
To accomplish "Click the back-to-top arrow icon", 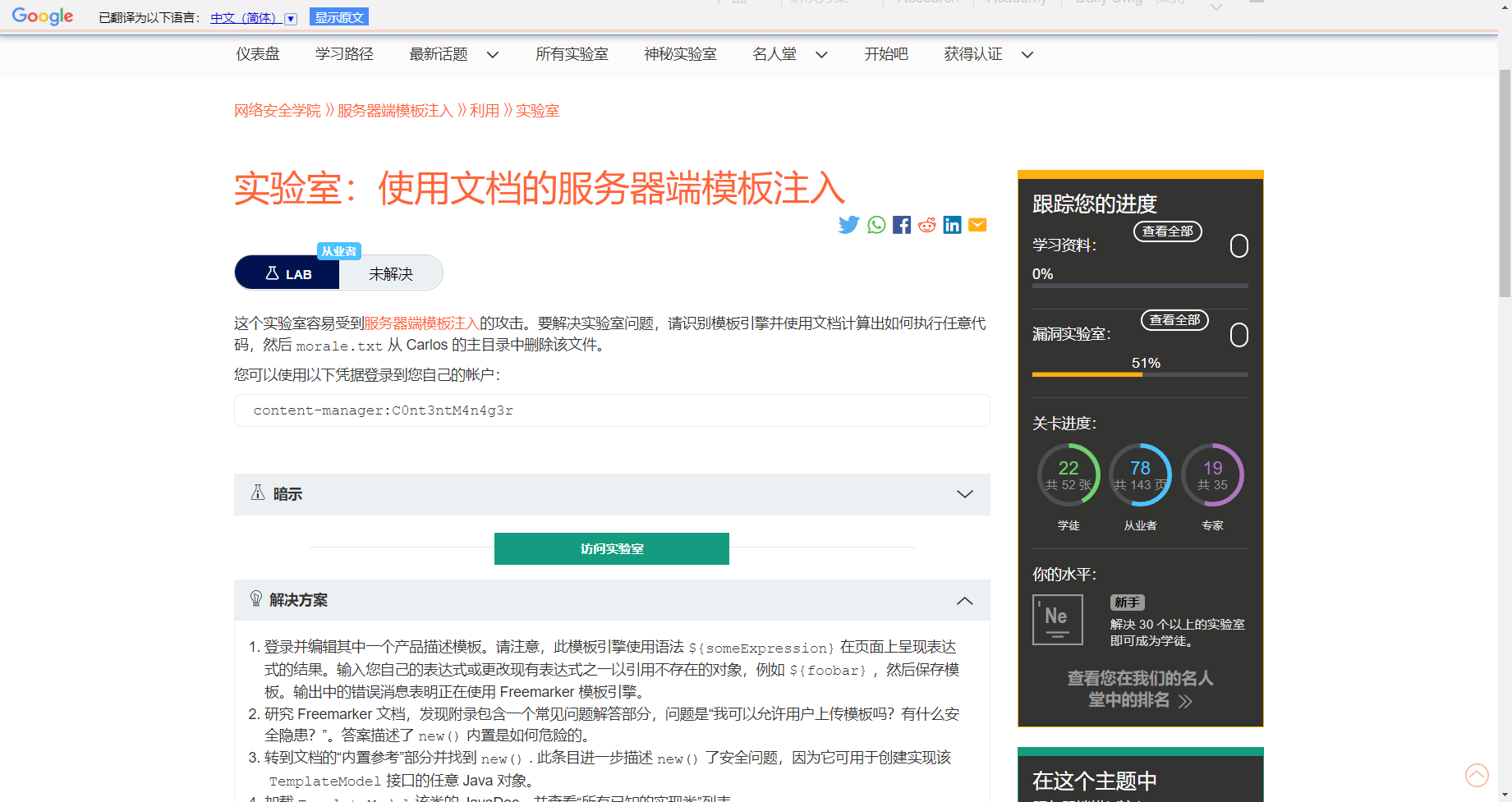I will click(1477, 775).
